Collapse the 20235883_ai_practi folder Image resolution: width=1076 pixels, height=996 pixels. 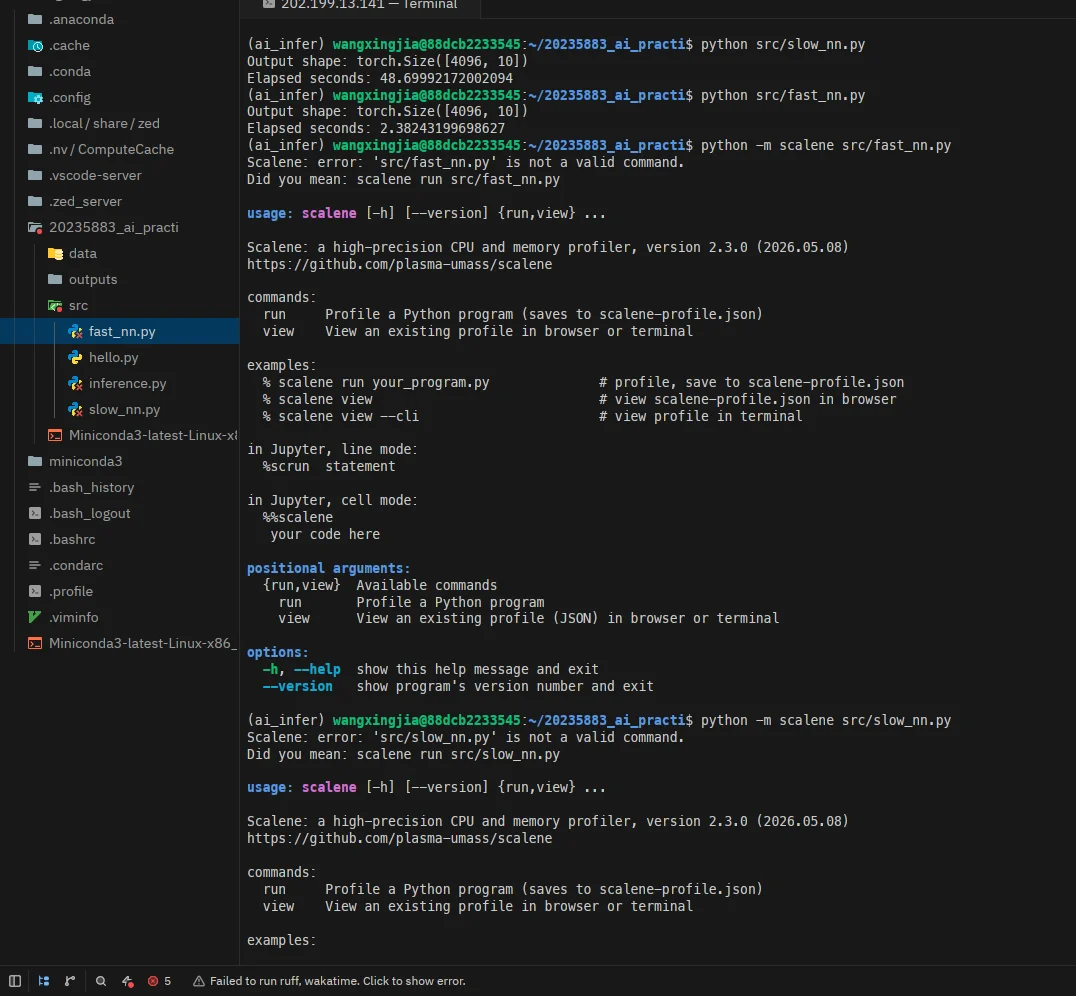pos(119,227)
